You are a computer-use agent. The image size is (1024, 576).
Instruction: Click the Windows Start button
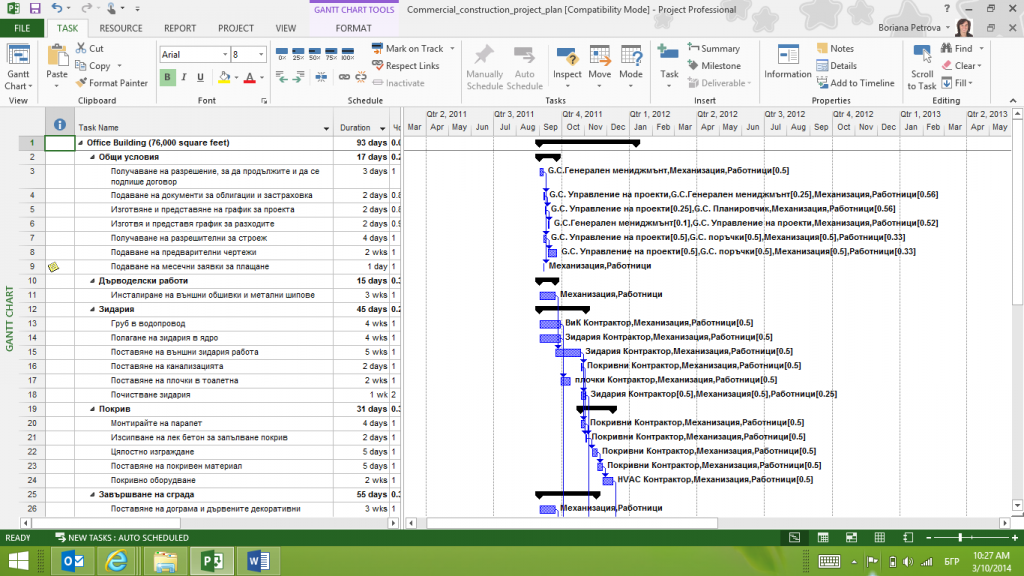tap(19, 561)
